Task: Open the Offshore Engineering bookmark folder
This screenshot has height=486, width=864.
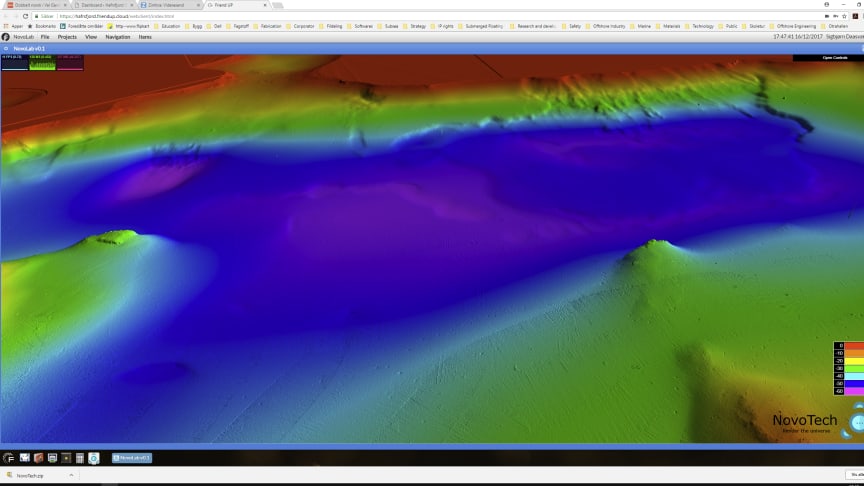Action: tap(792, 26)
